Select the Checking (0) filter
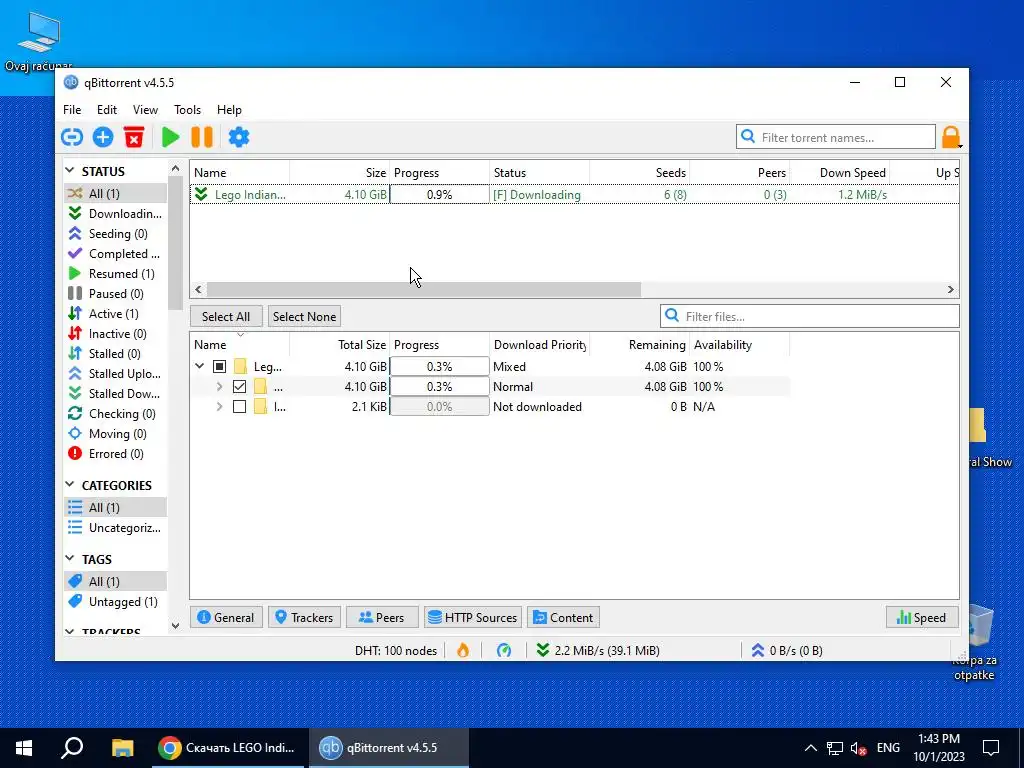1024x768 pixels. click(115, 413)
